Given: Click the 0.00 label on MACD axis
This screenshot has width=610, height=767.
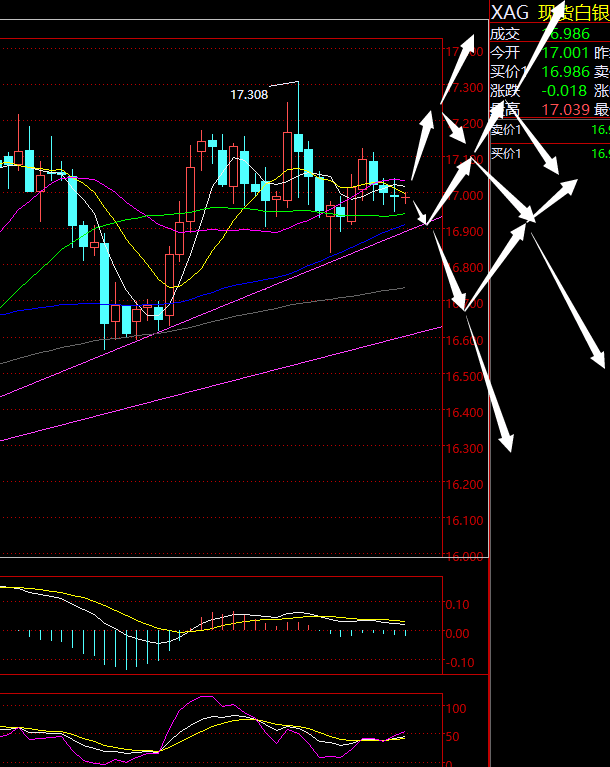Looking at the screenshot, I should 457,633.
